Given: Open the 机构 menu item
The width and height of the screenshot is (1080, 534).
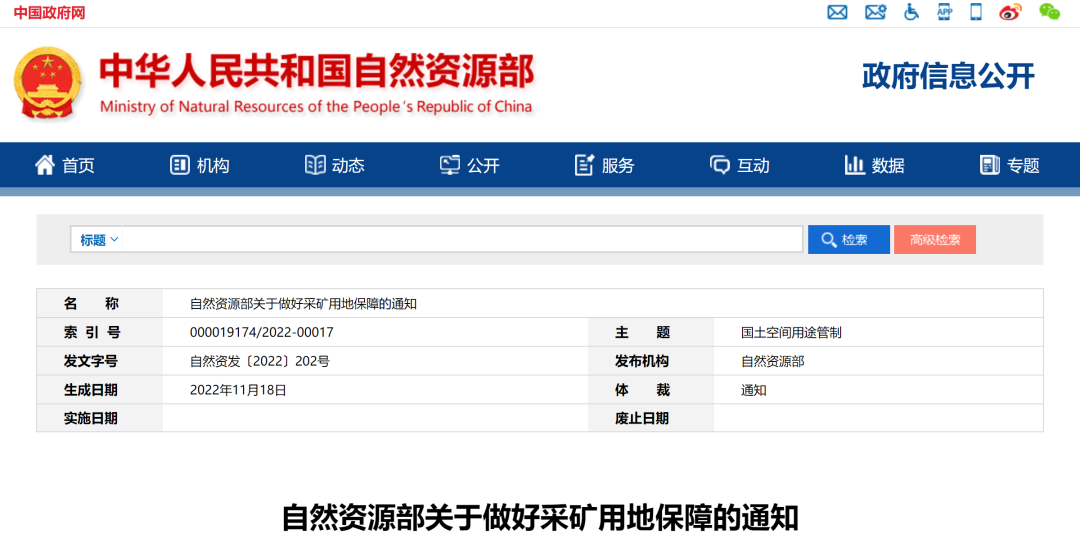Looking at the screenshot, I should 200,166.
